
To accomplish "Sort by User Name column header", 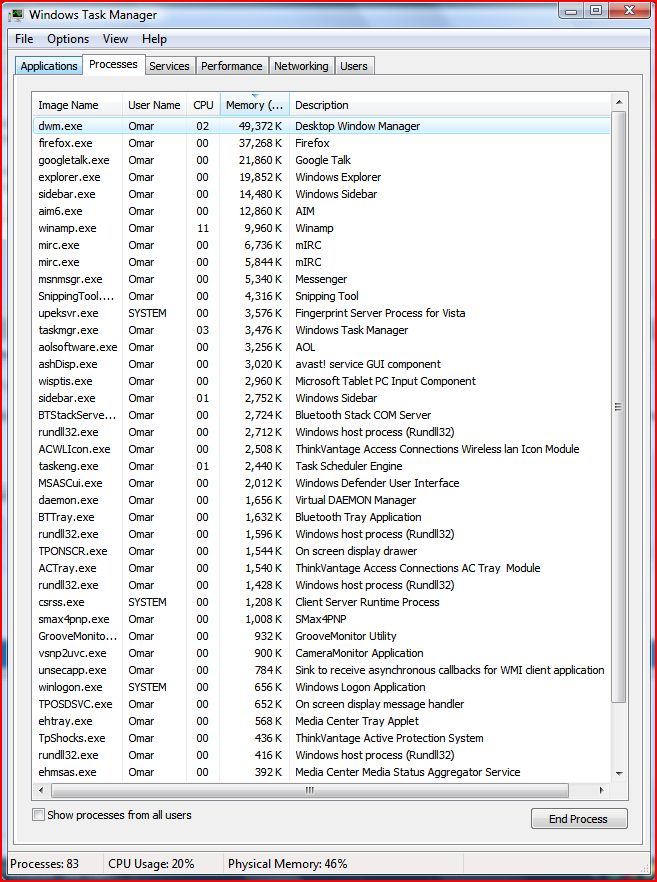I will click(x=154, y=105).
